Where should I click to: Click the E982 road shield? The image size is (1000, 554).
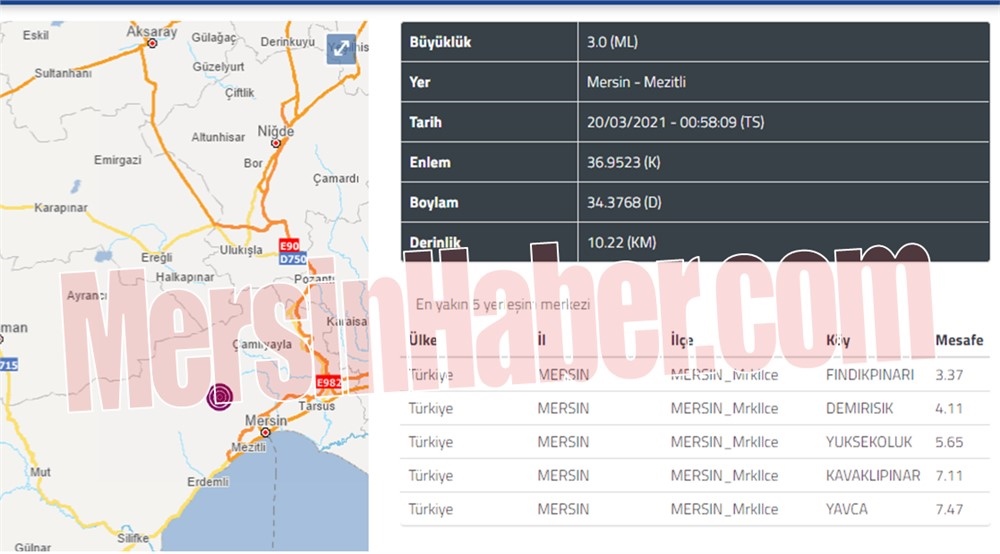pos(329,383)
